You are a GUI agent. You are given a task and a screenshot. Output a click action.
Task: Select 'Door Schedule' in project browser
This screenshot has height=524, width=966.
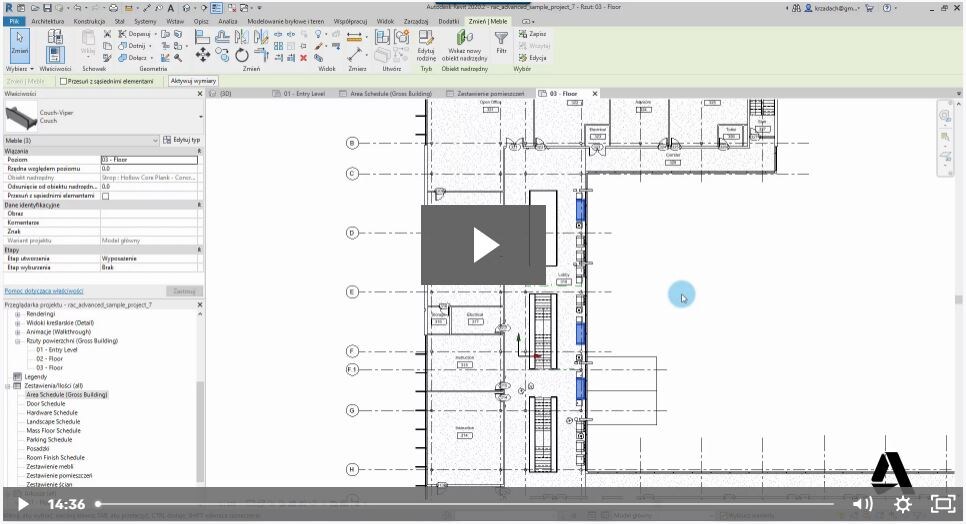(46, 404)
